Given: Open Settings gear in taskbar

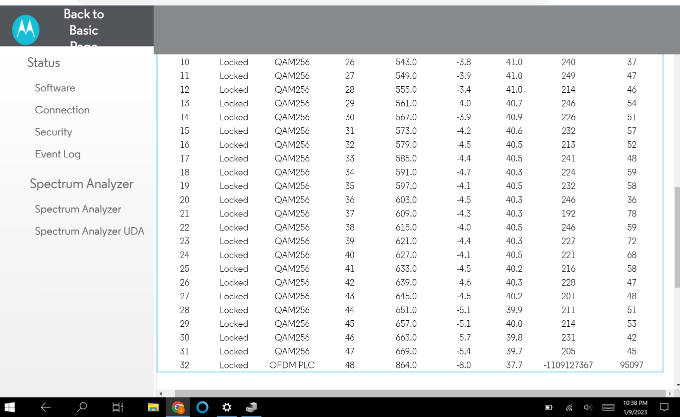Looking at the screenshot, I should [227, 407].
